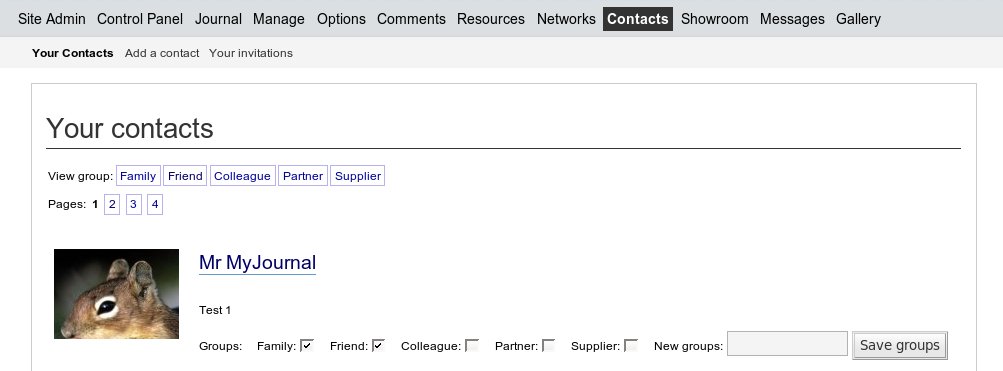The height and width of the screenshot is (371, 1003).
Task: Navigate to the Messages section
Action: pyautogui.click(x=792, y=19)
